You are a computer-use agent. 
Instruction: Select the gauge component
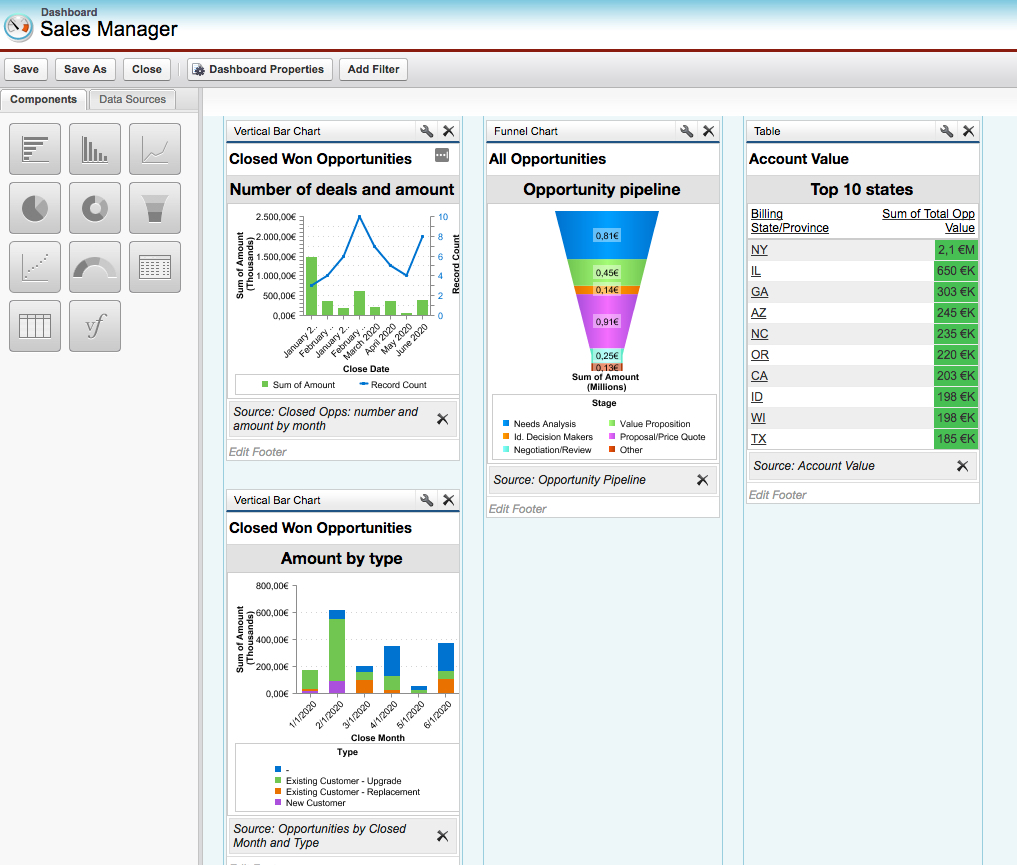pyautogui.click(x=95, y=267)
